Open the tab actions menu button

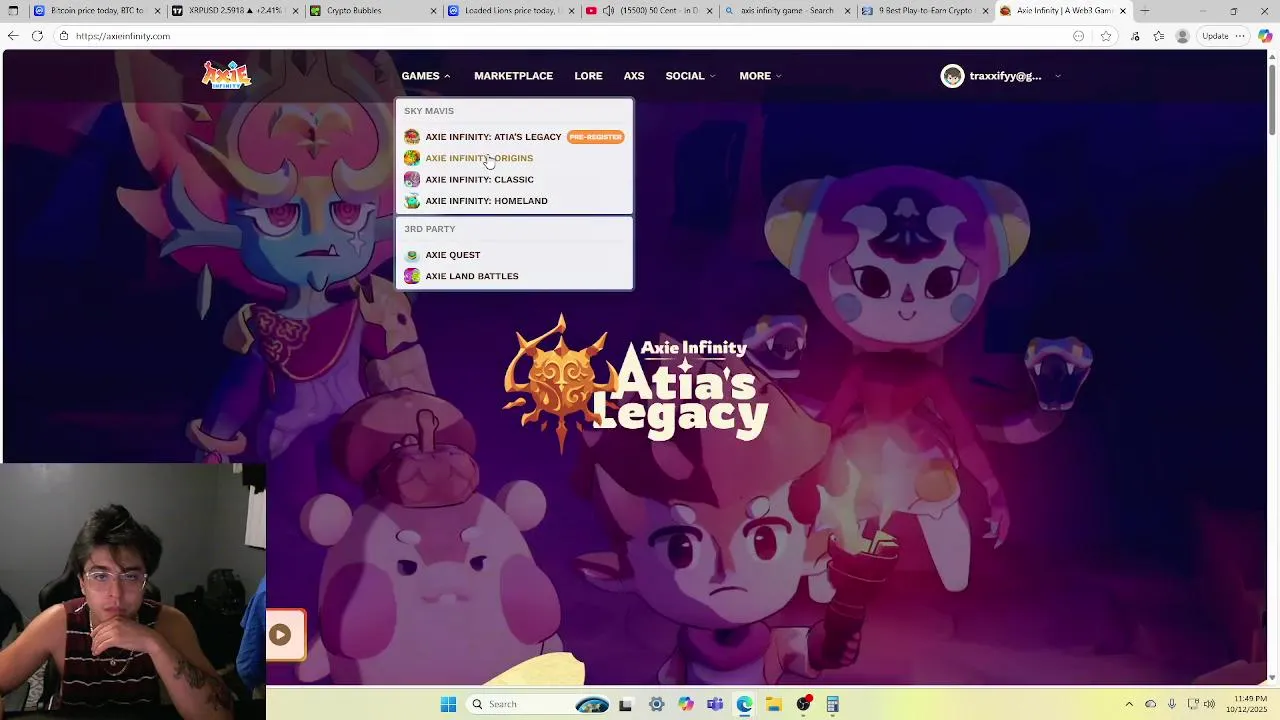click(13, 11)
